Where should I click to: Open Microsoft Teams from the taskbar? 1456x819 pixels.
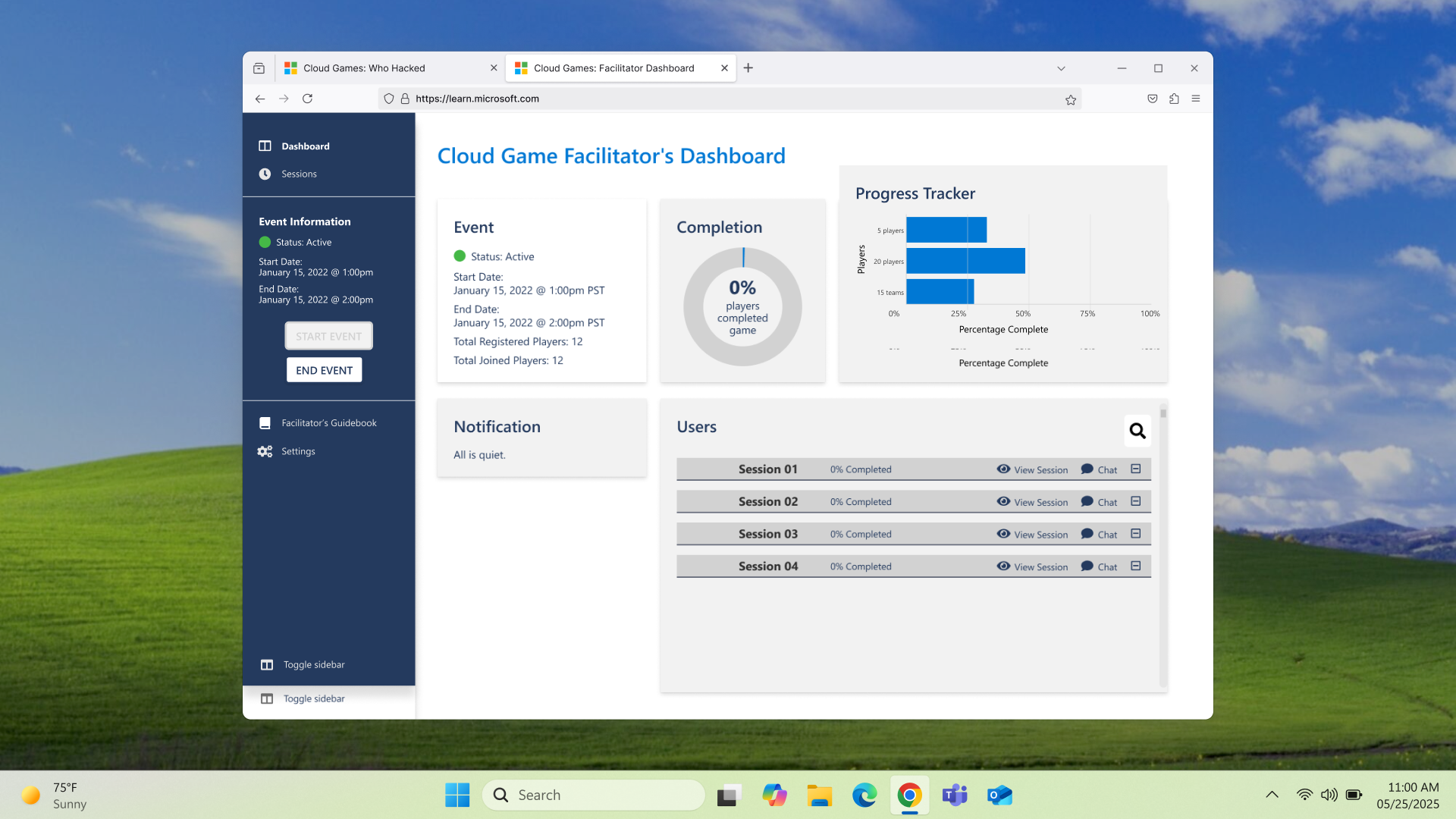[x=954, y=795]
